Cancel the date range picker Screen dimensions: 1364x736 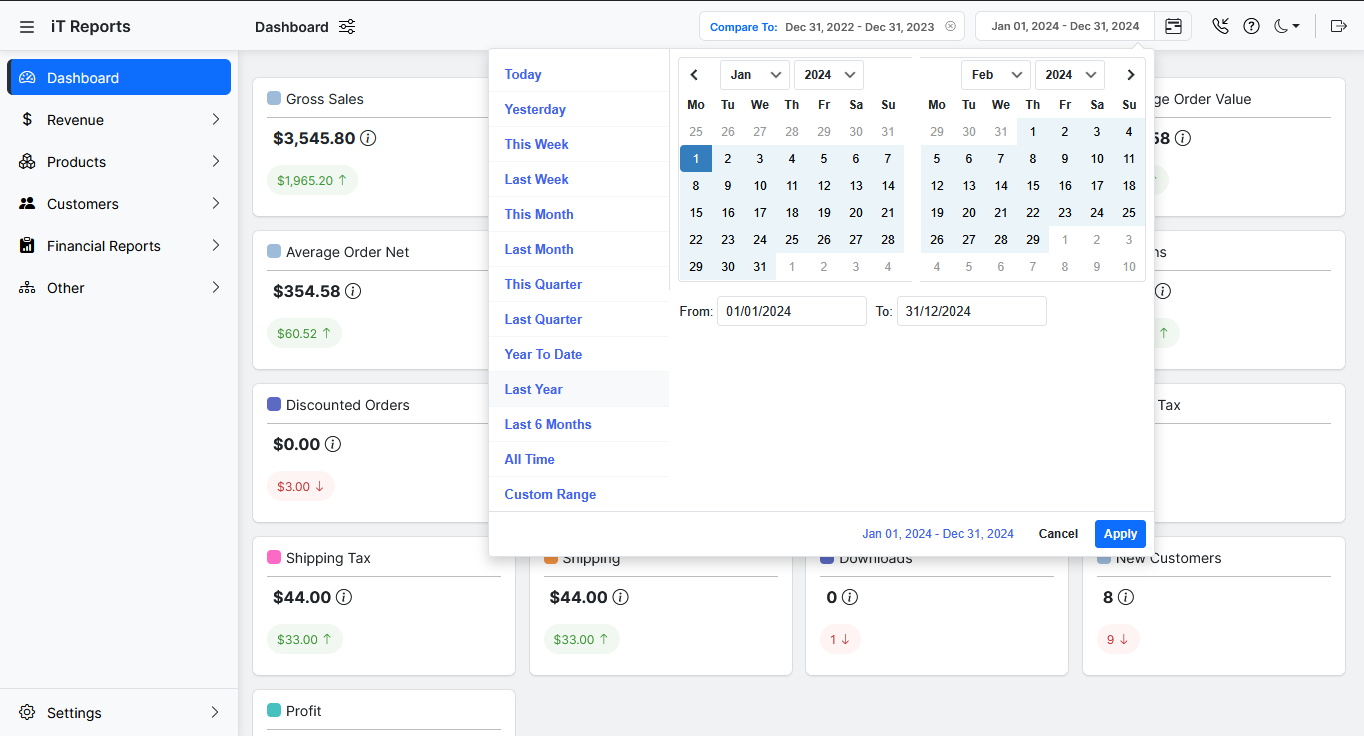coord(1058,534)
